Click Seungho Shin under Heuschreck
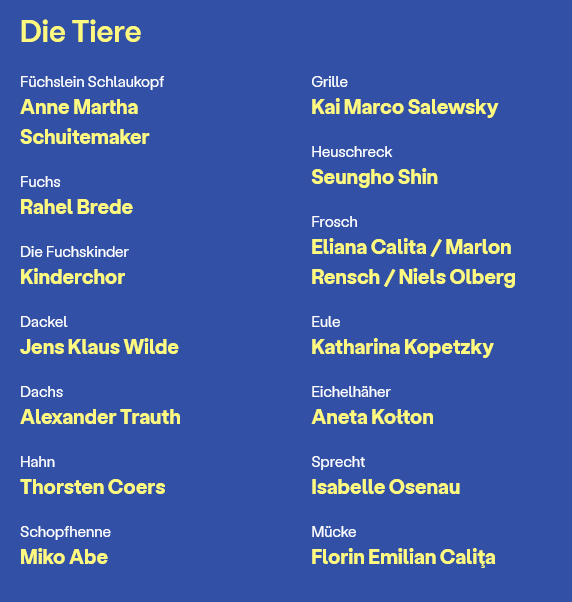572x602 pixels. pyautogui.click(x=374, y=177)
